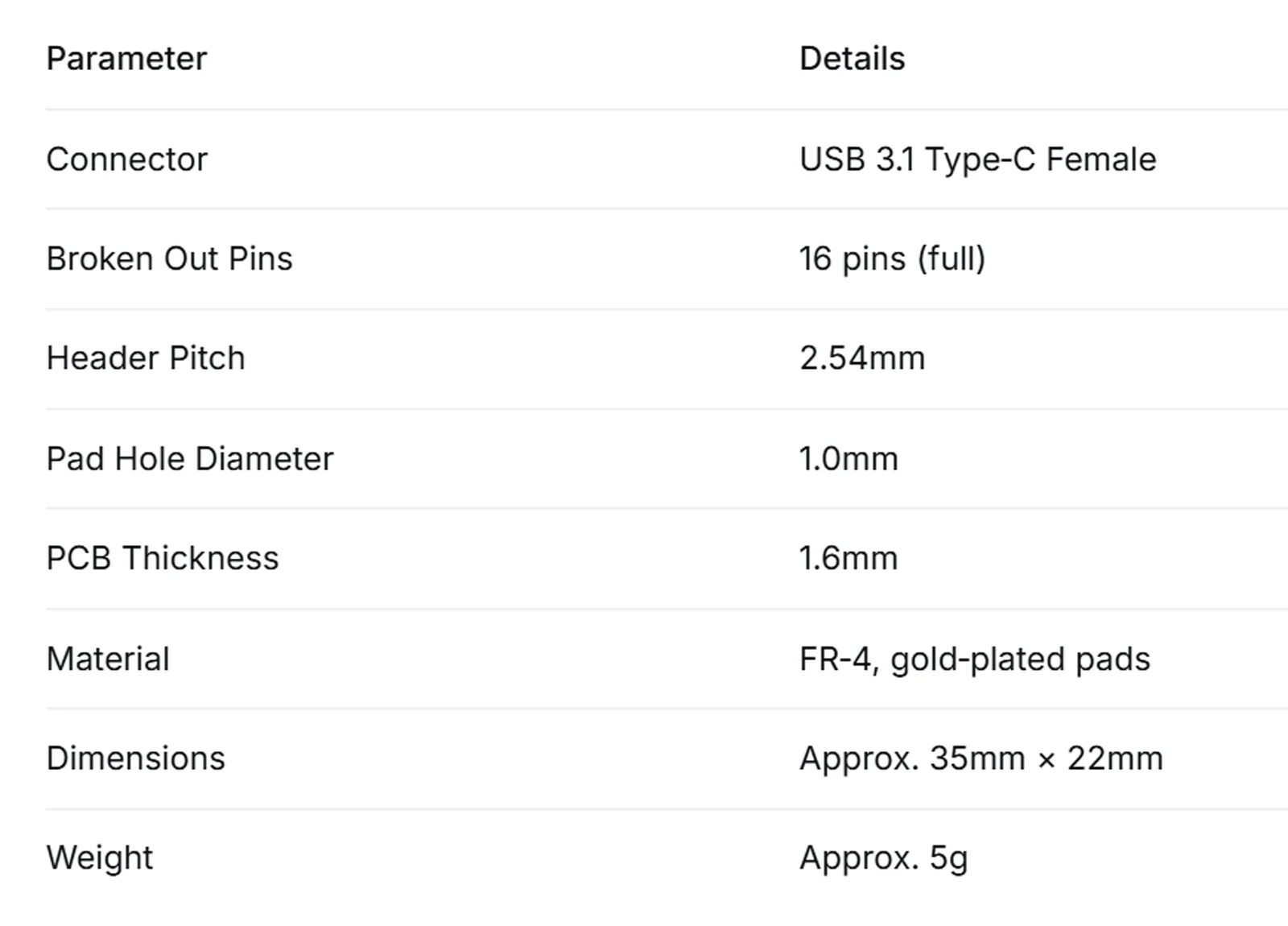Select the Header Pitch label
The height and width of the screenshot is (926, 1288).
pyautogui.click(x=146, y=358)
